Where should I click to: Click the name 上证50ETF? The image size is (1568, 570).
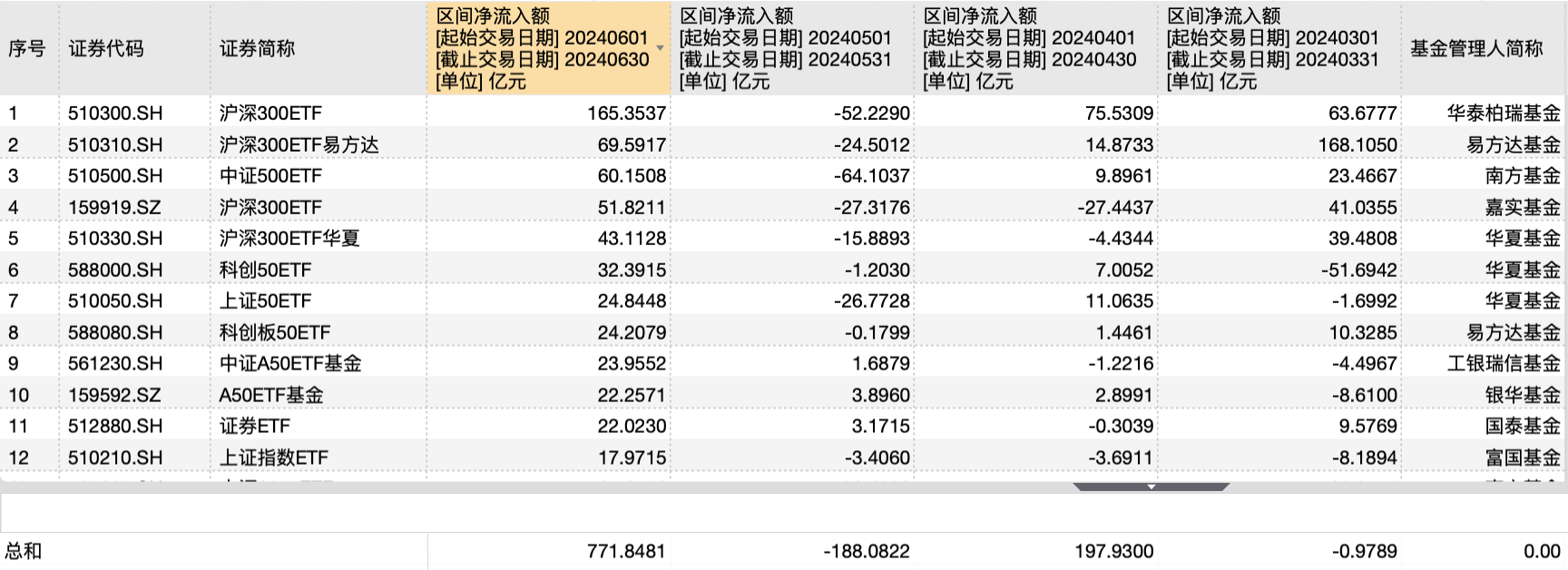tap(265, 300)
